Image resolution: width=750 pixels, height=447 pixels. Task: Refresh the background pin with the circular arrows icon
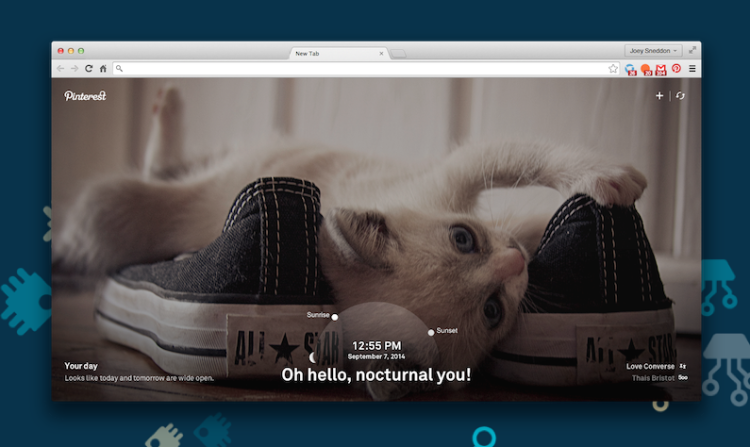[680, 96]
